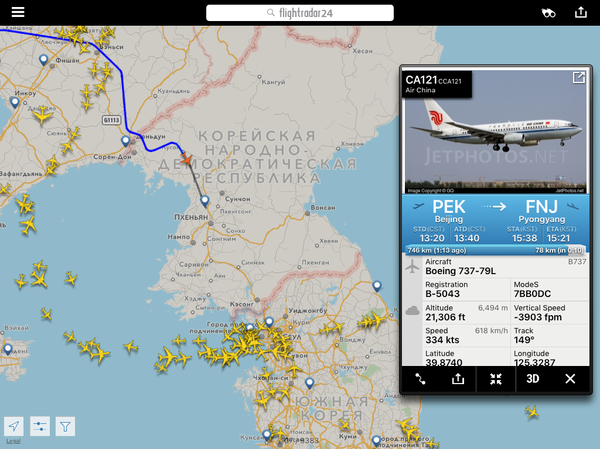The height and width of the screenshot is (449, 600).
Task: Click the flight progress bar
Action: tap(496, 250)
